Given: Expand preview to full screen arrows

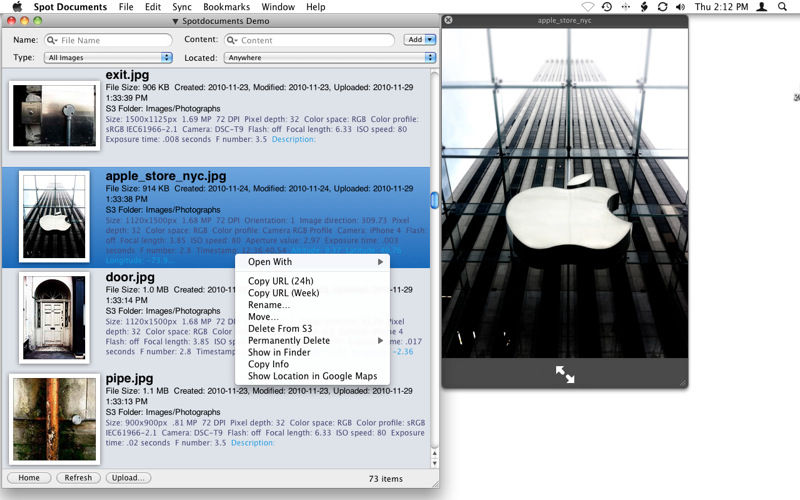Looking at the screenshot, I should (565, 374).
